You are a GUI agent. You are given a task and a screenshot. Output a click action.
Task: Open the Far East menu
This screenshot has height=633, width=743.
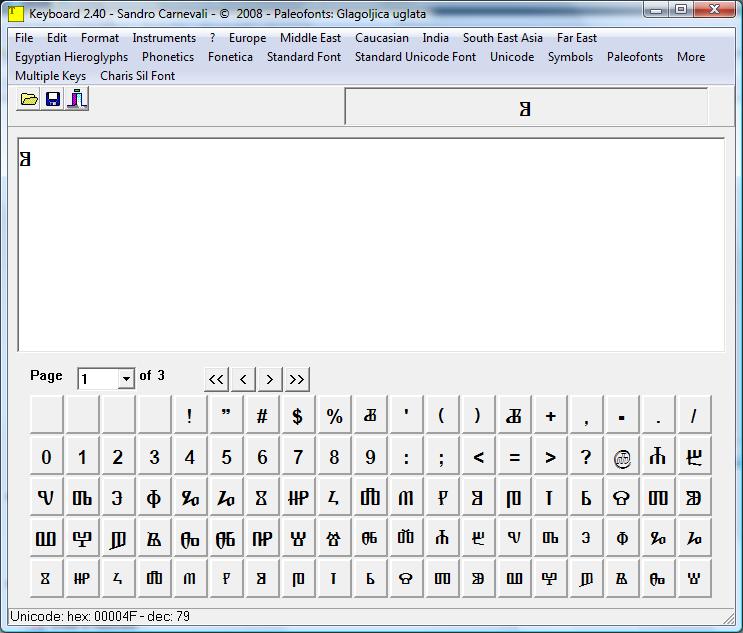tap(577, 38)
